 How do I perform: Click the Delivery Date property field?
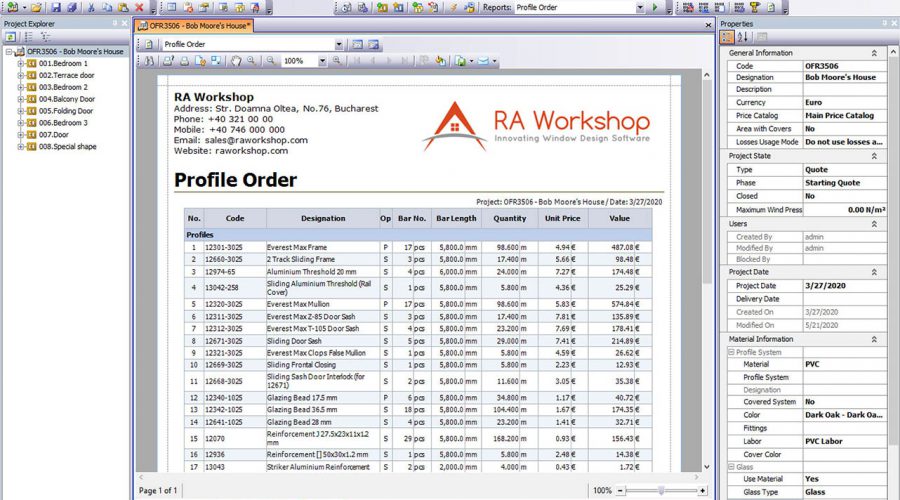point(844,299)
